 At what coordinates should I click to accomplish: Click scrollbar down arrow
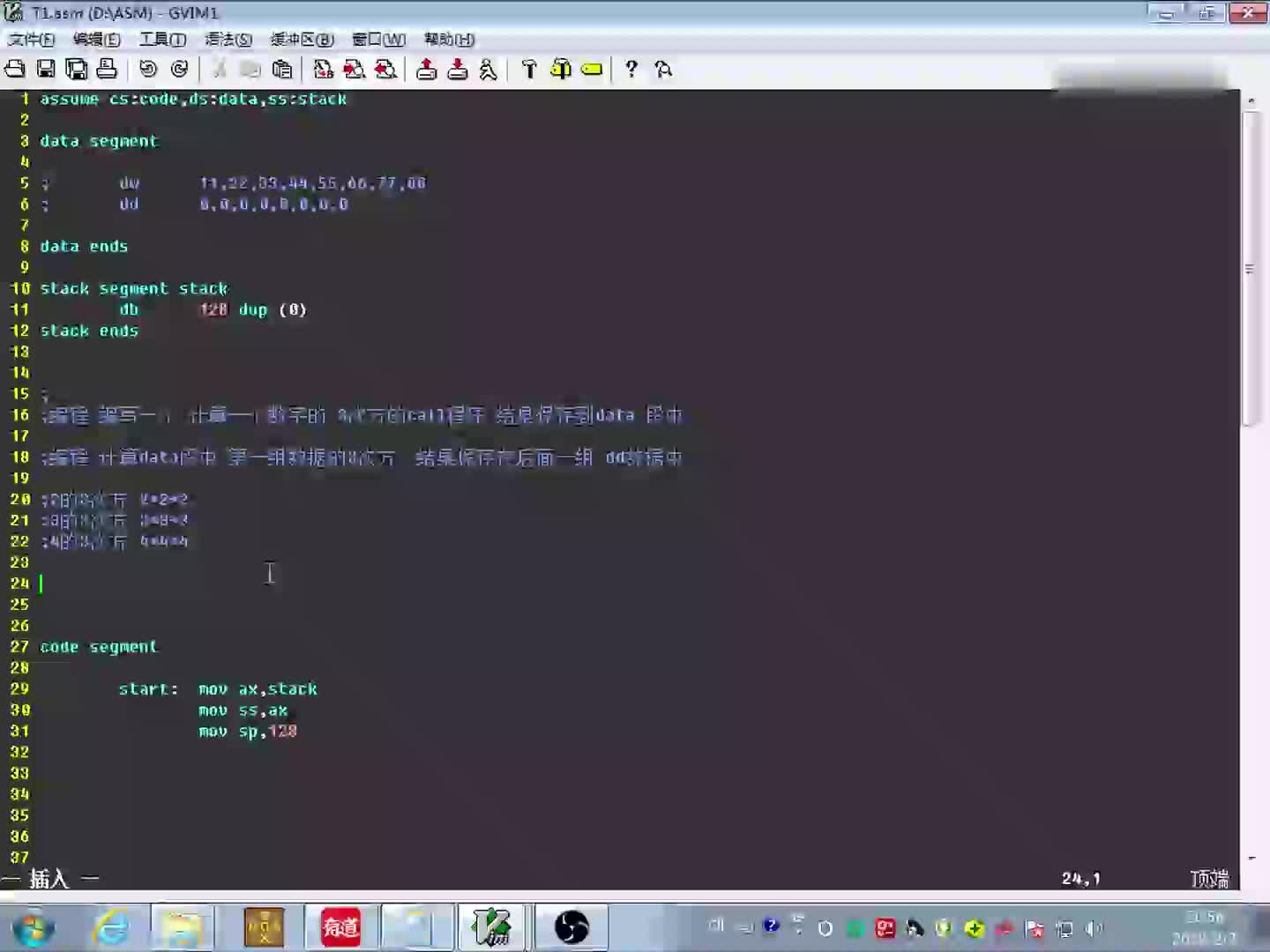click(x=1251, y=858)
